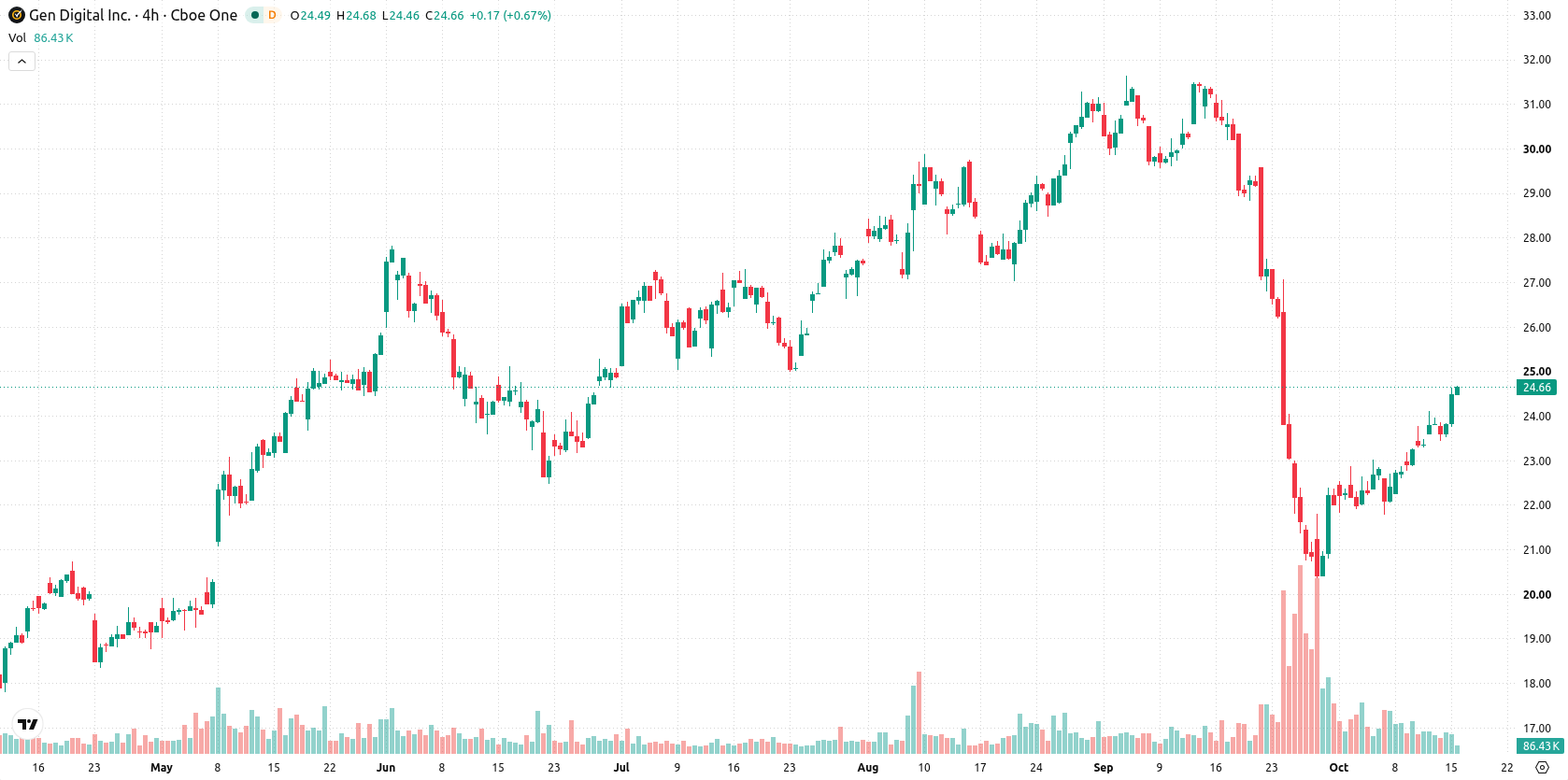This screenshot has width=1568, height=780.
Task: Click the 33.00 price axis label
Action: (x=1537, y=15)
